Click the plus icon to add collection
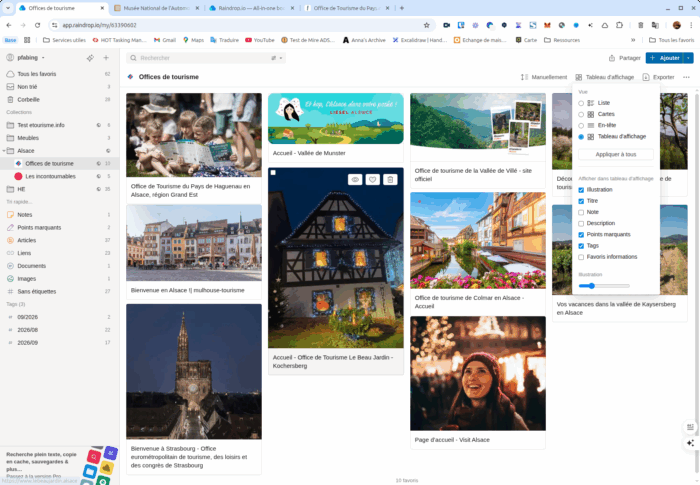 tap(106, 58)
